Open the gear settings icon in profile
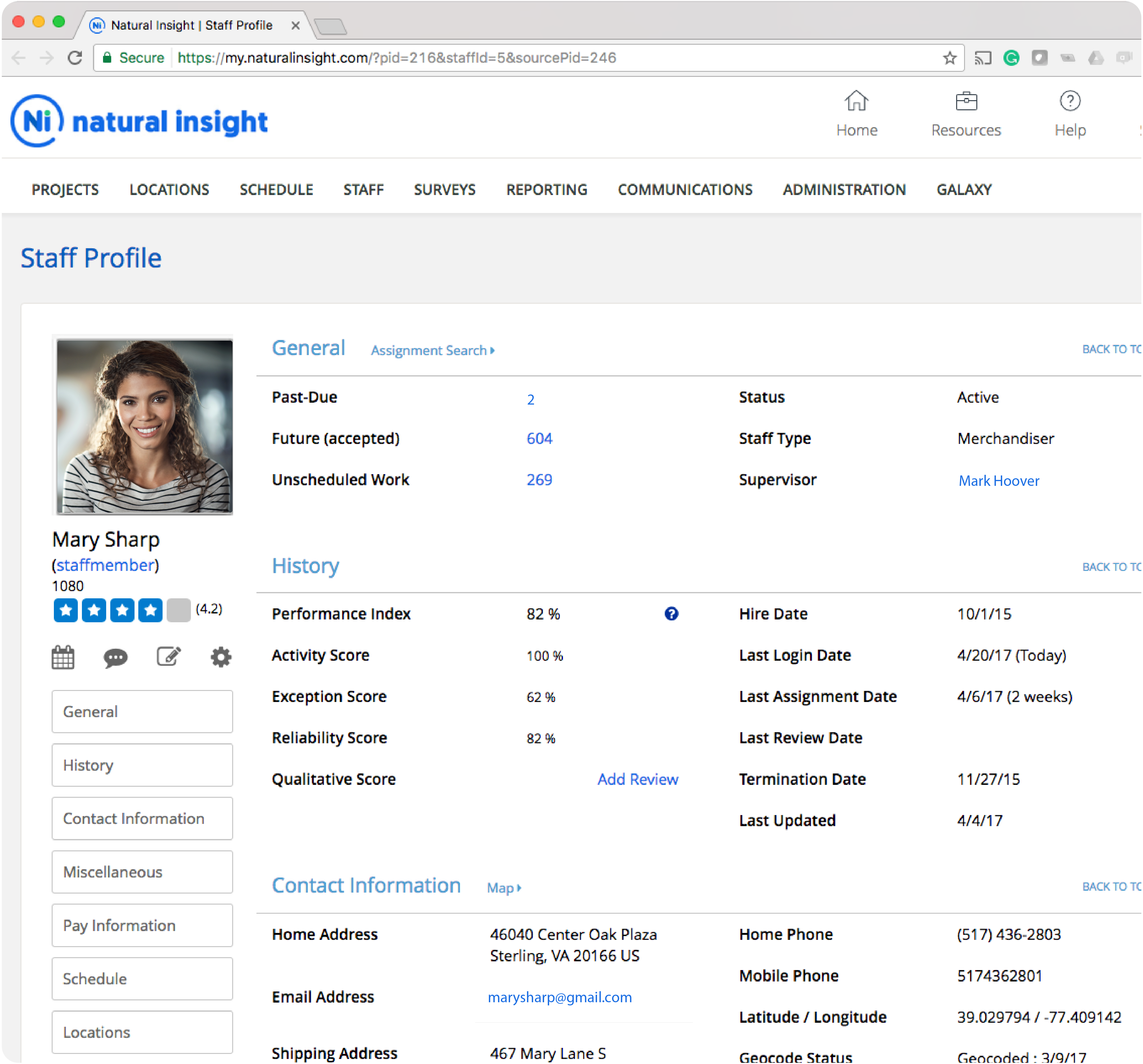 221,657
